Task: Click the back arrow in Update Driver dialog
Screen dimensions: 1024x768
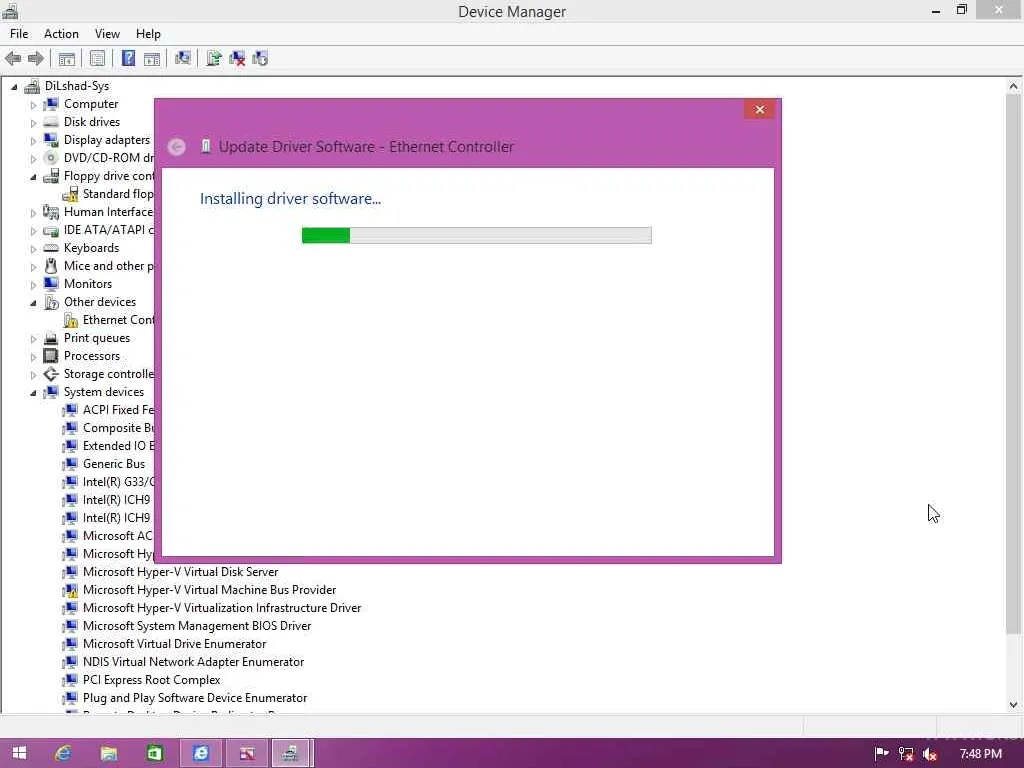Action: 176,147
